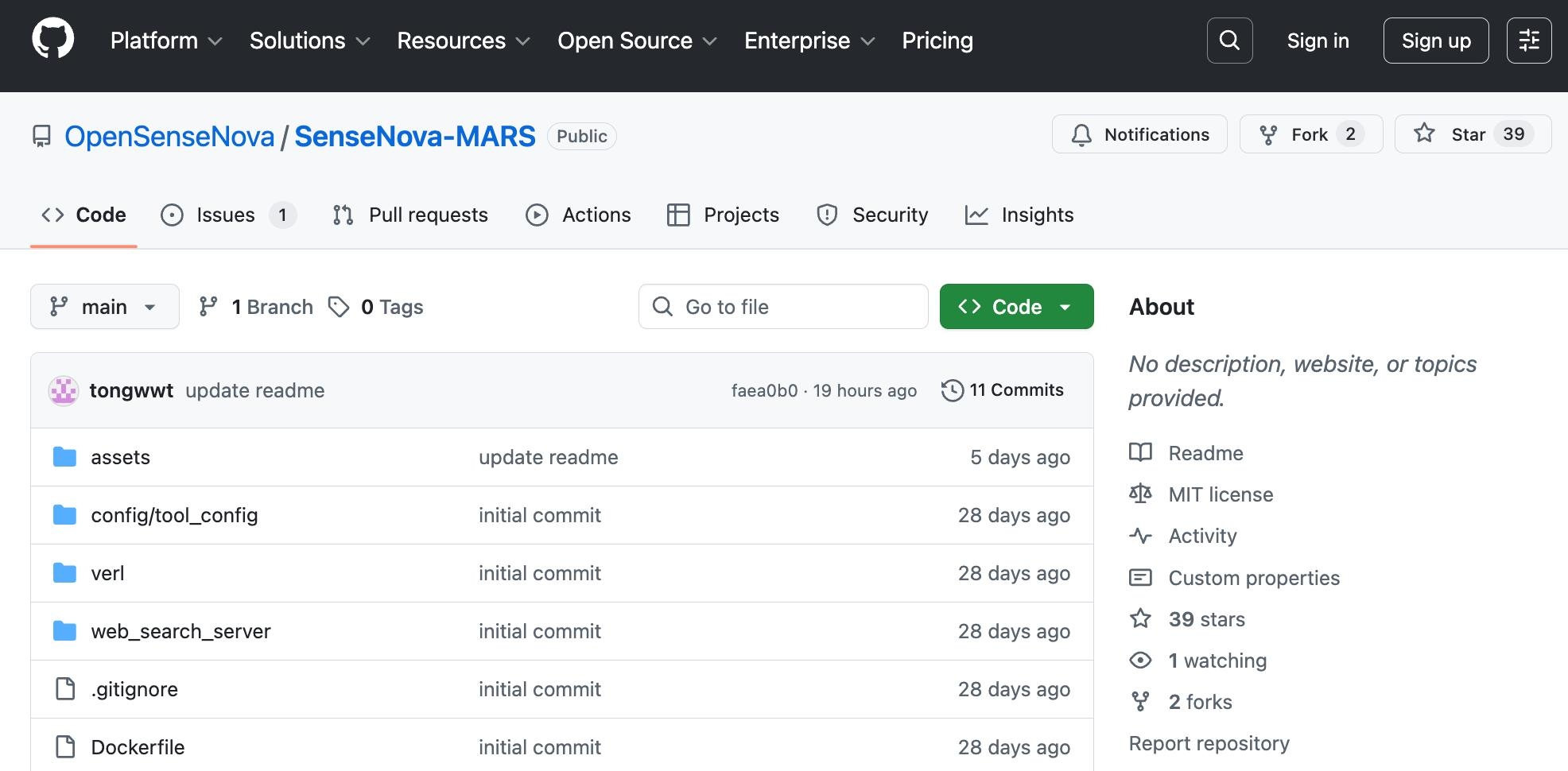Screen dimensions: 1568x771
Task: Click the assets folder icon
Action: 64,457
